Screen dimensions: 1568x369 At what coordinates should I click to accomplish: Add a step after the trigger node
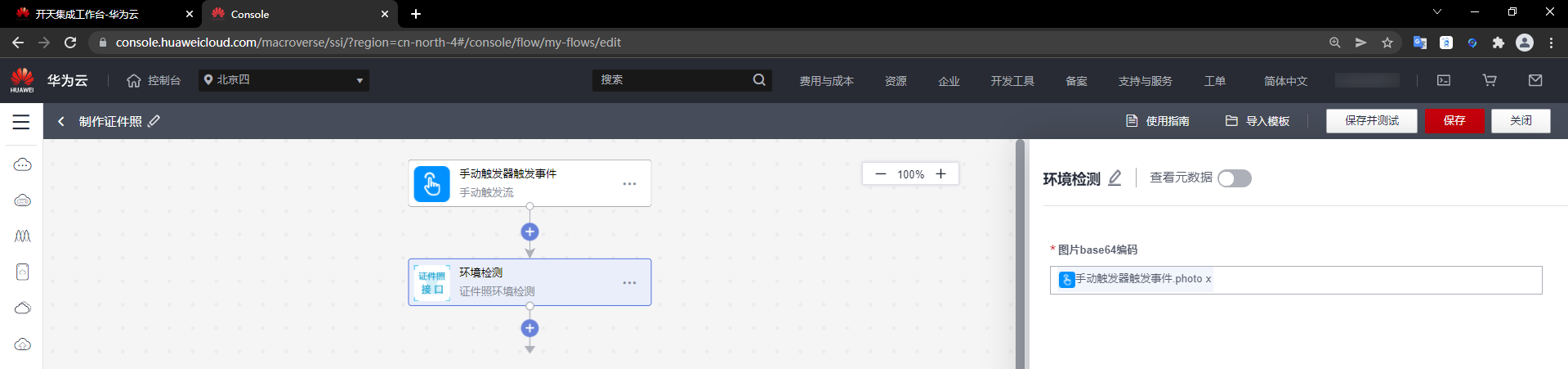[x=529, y=232]
